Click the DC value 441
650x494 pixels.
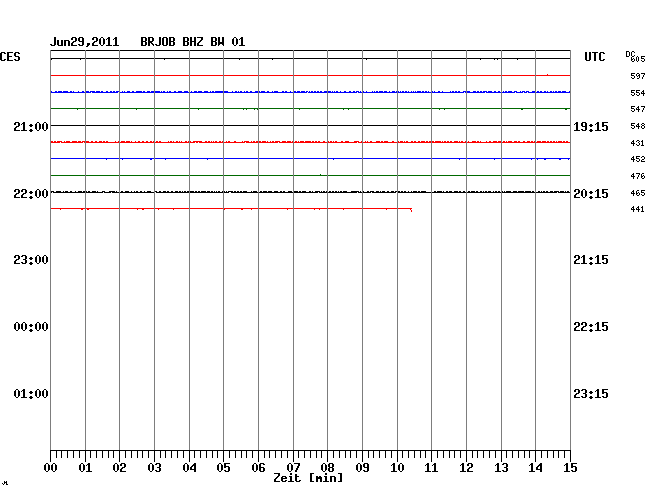pos(638,209)
